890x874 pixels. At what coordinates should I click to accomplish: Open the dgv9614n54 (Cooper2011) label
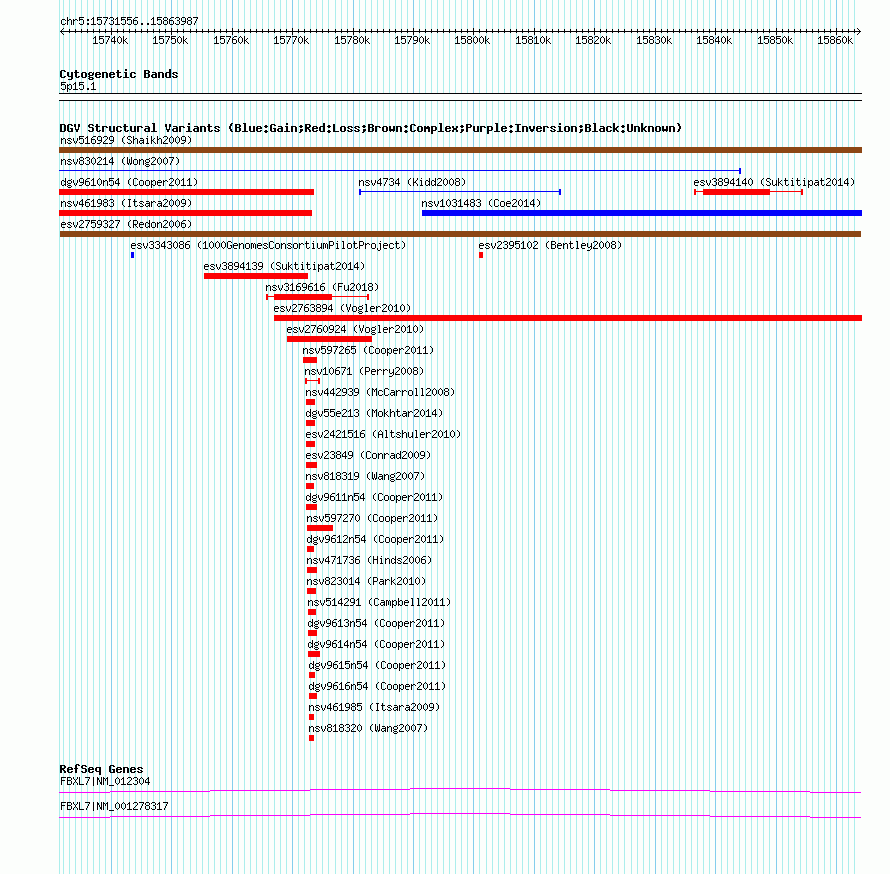(376, 644)
